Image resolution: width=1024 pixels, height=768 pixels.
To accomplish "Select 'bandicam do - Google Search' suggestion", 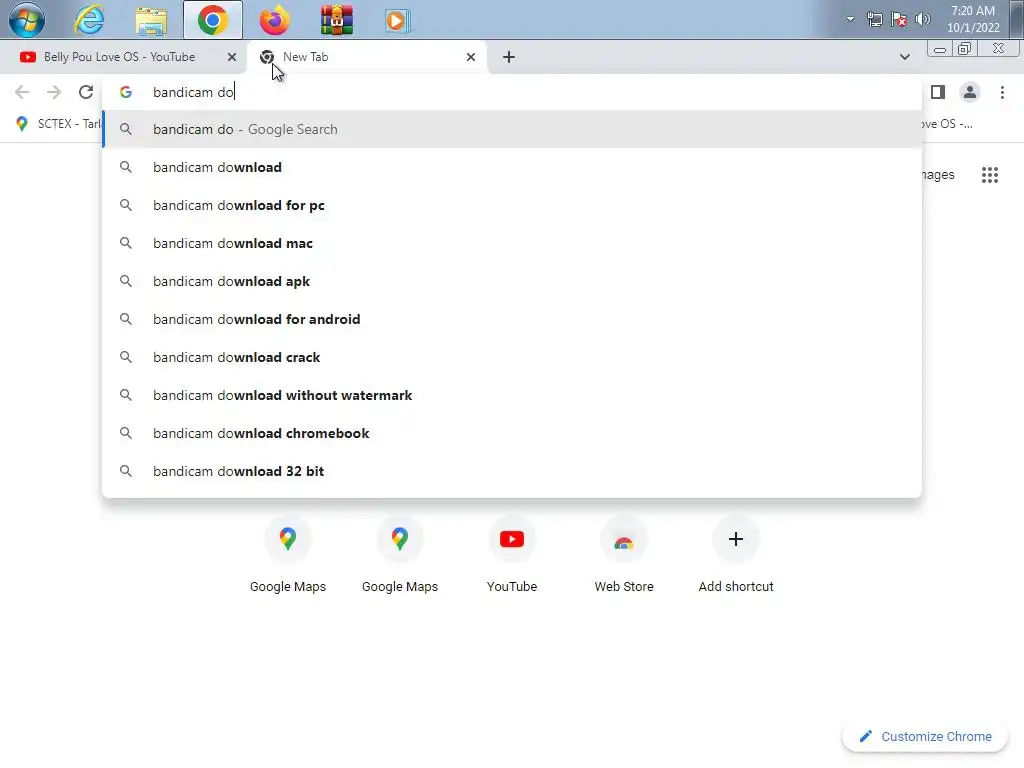I will click(512, 129).
